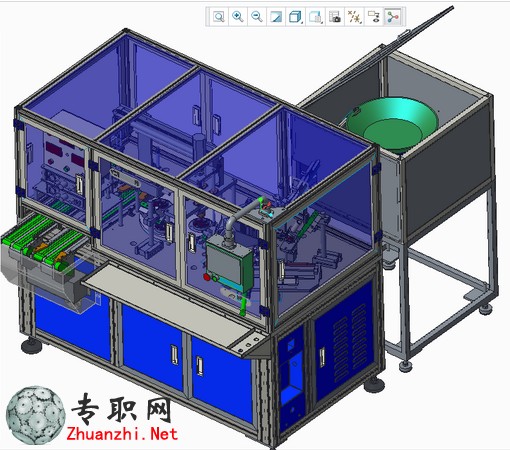Image resolution: width=510 pixels, height=450 pixels.
Task: Select the Zoom Out magnifier tool
Action: [257, 17]
